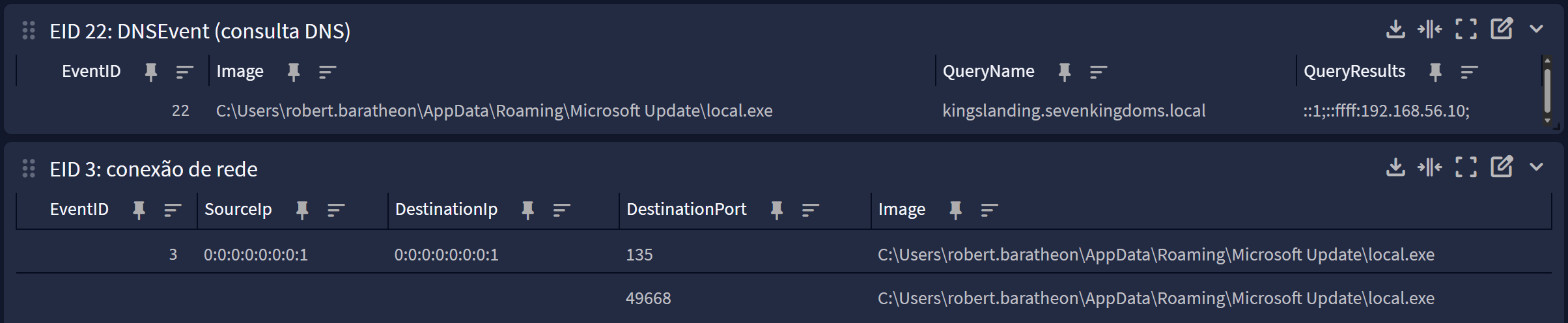The image size is (1568, 323).
Task: Expand the EID 3 panel to fullscreen
Action: click(x=1466, y=167)
